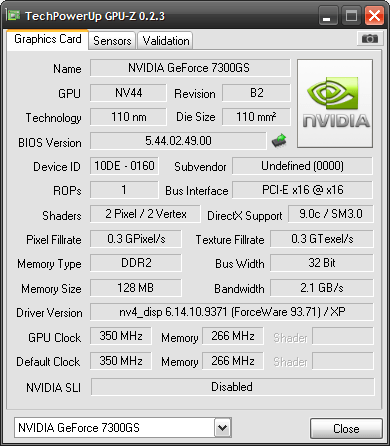Click the Subvendor label
Viewport: 390px width, 446px height.
[x=200, y=167]
